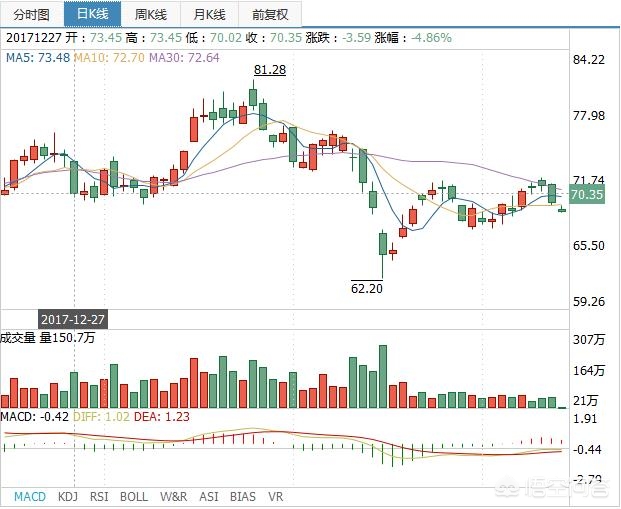Click the 77.98 price axis label
Image resolution: width=621 pixels, height=509 pixels.
(x=589, y=116)
